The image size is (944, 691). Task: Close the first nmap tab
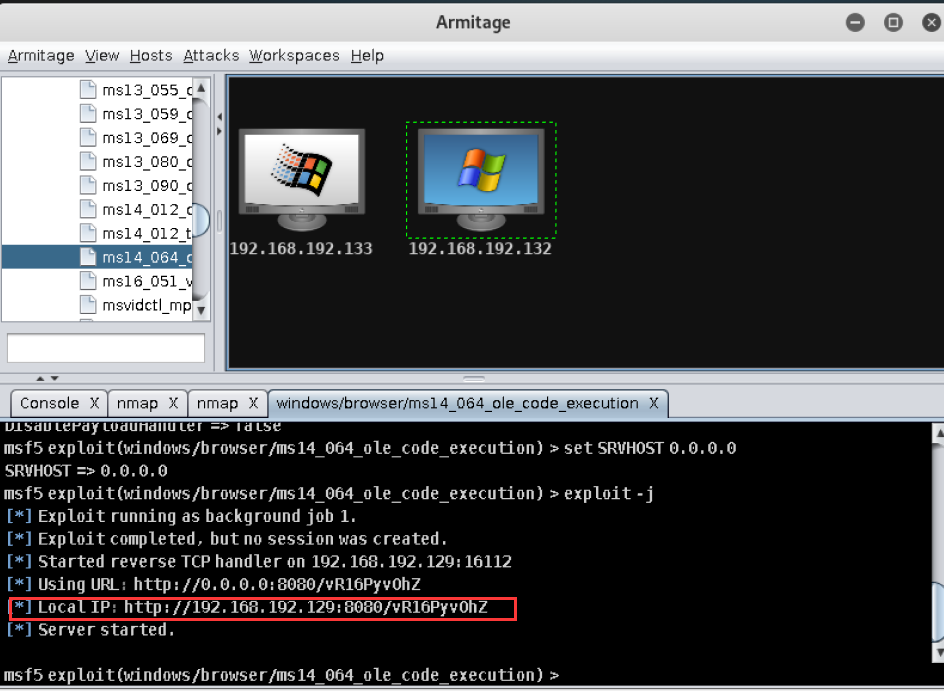point(173,403)
